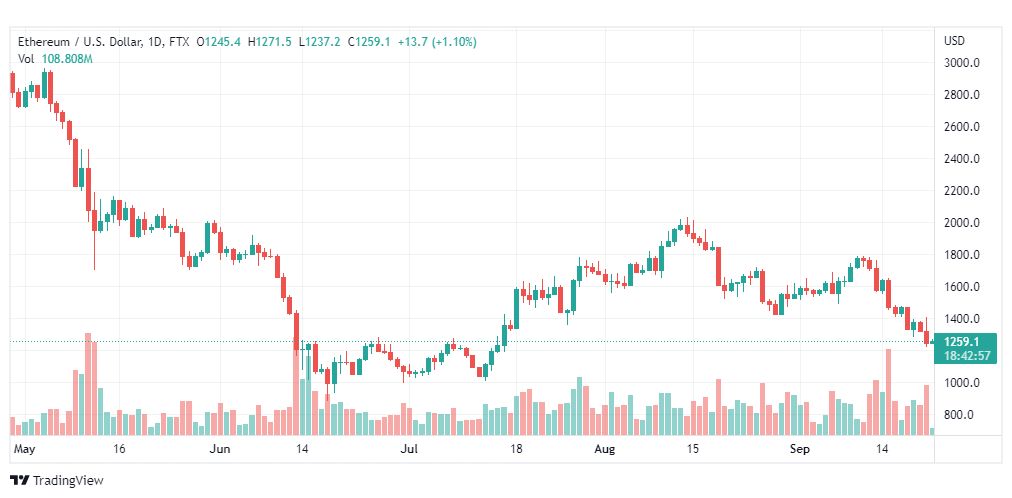Click the Ethereum / U.S. Dollar symbol title
Viewport: 1012px width, 498px height.
click(x=79, y=43)
